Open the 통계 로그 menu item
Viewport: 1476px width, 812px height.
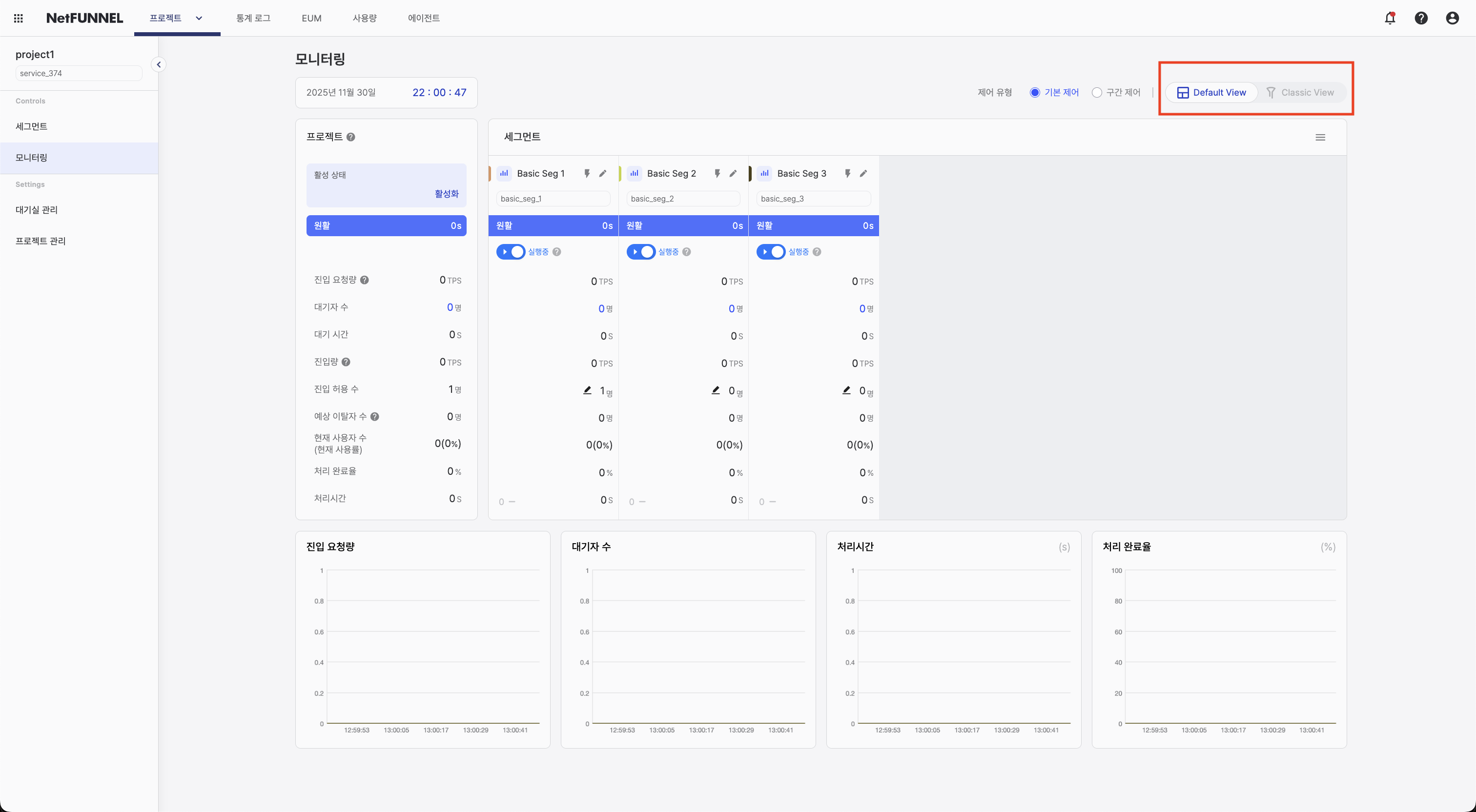pos(253,18)
